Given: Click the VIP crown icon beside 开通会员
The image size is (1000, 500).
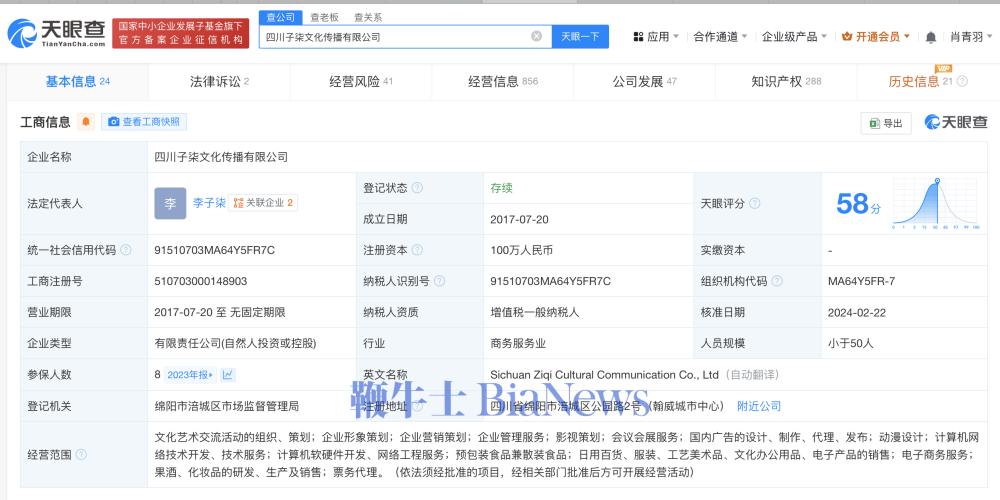Looking at the screenshot, I should pyautogui.click(x=847, y=37).
